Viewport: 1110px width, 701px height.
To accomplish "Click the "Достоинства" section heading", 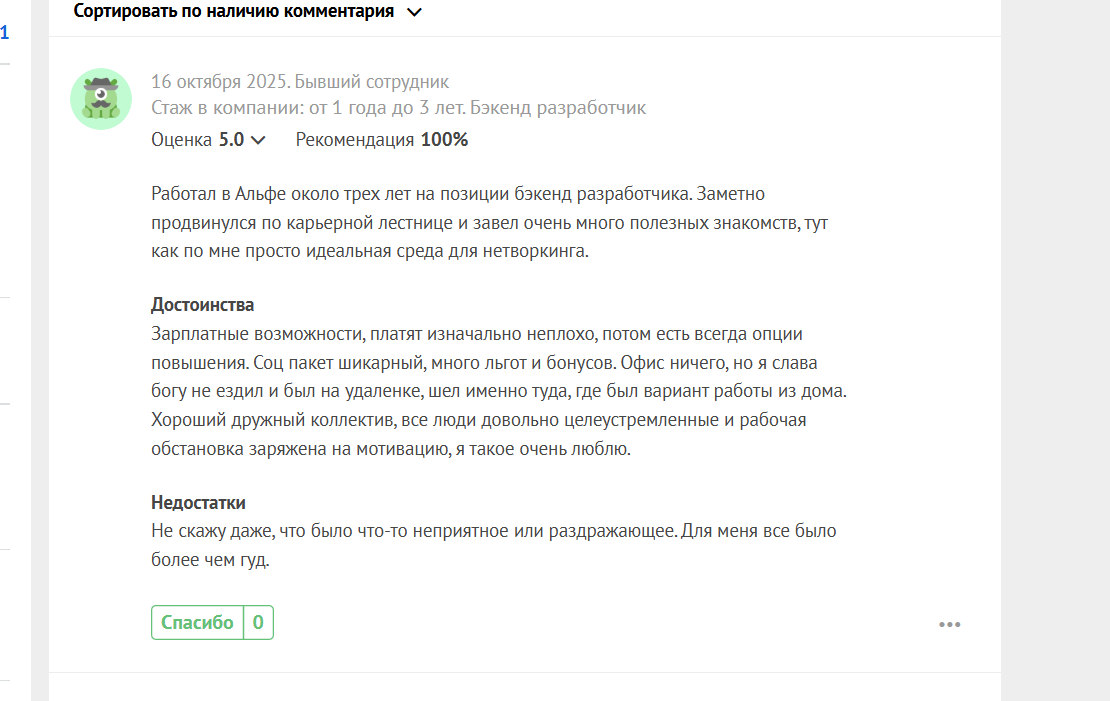I will point(202,305).
